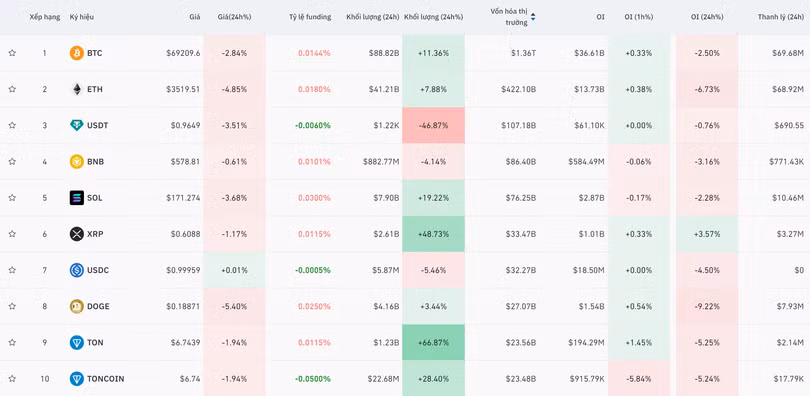Click SOL funding rate 0.0300%

point(314,197)
